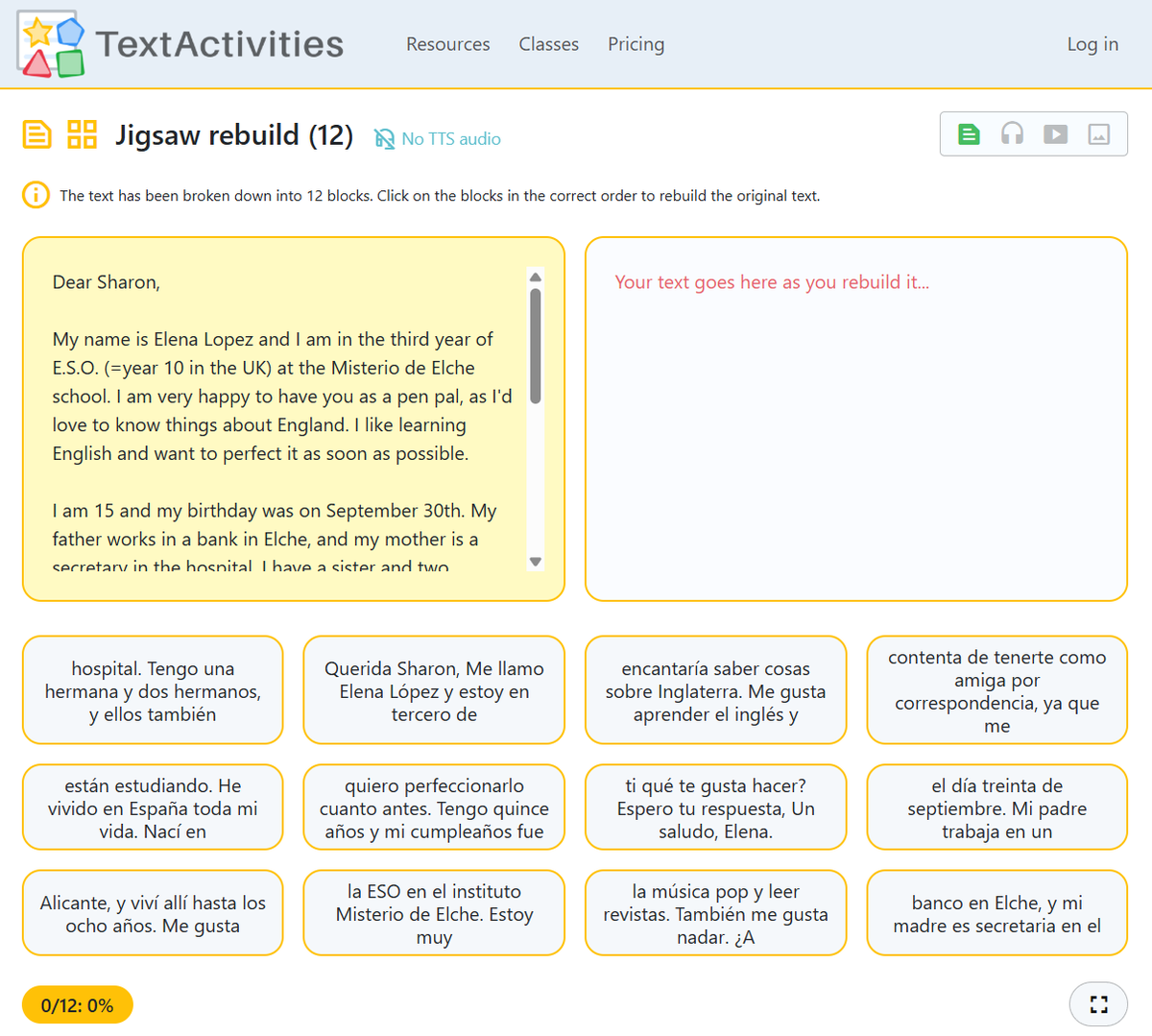This screenshot has height=1036, width=1152.
Task: Select the block "el día treinta de septiembre"
Action: [997, 807]
